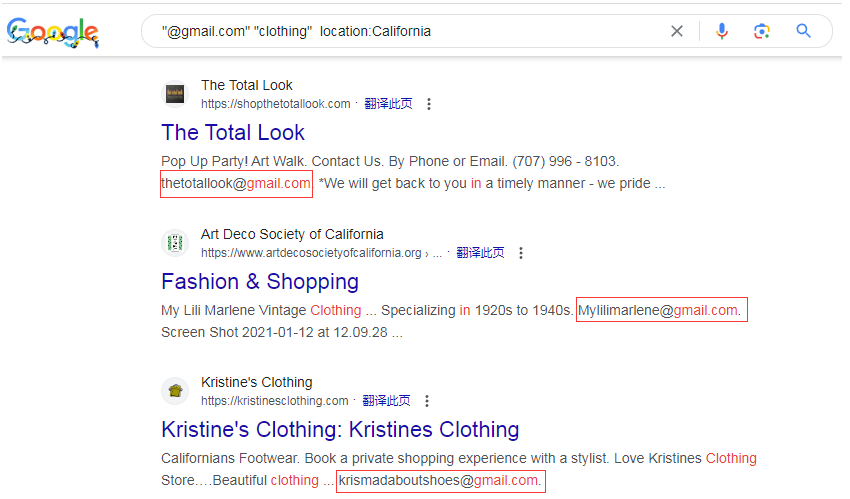Open the Fashion & Shopping result

coord(260,281)
